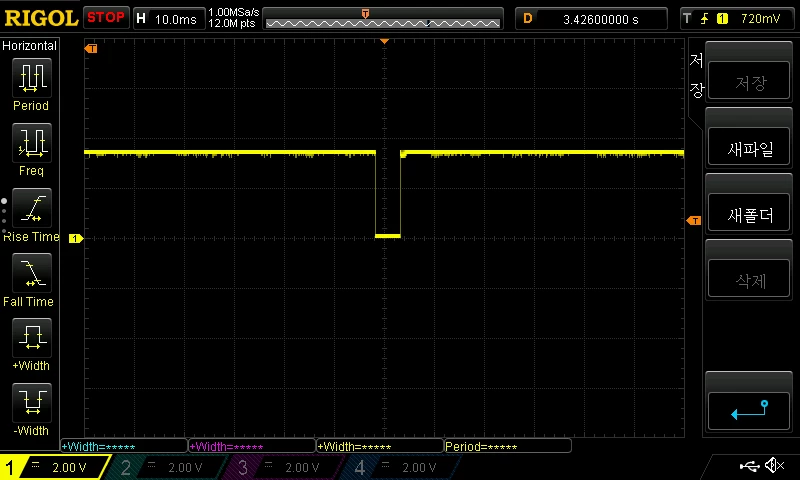Click the 저장 vertical menu tab label

[696, 75]
